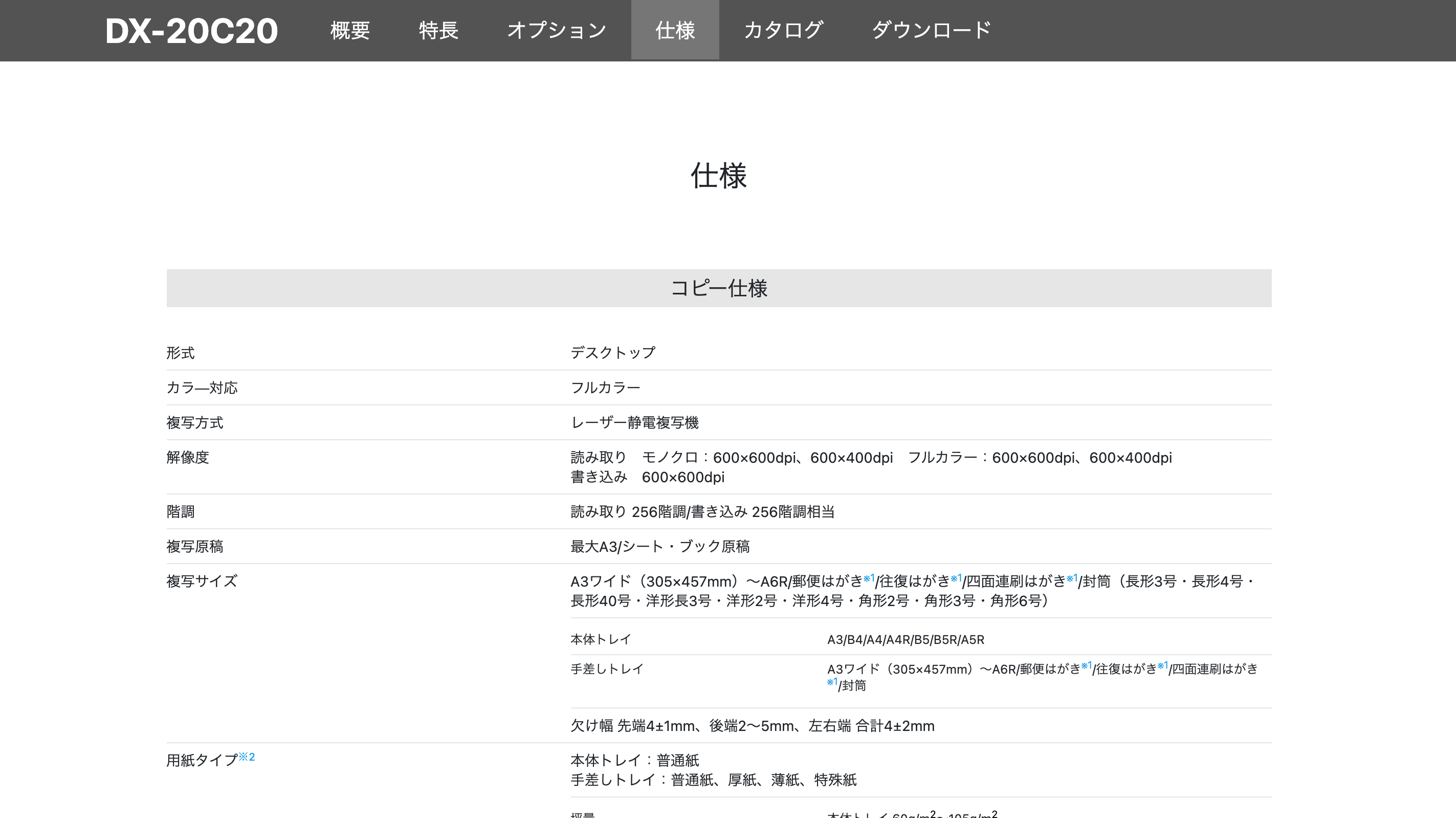The image size is (1456, 818).
Task: Click the コピー仕様 section header
Action: click(719, 288)
